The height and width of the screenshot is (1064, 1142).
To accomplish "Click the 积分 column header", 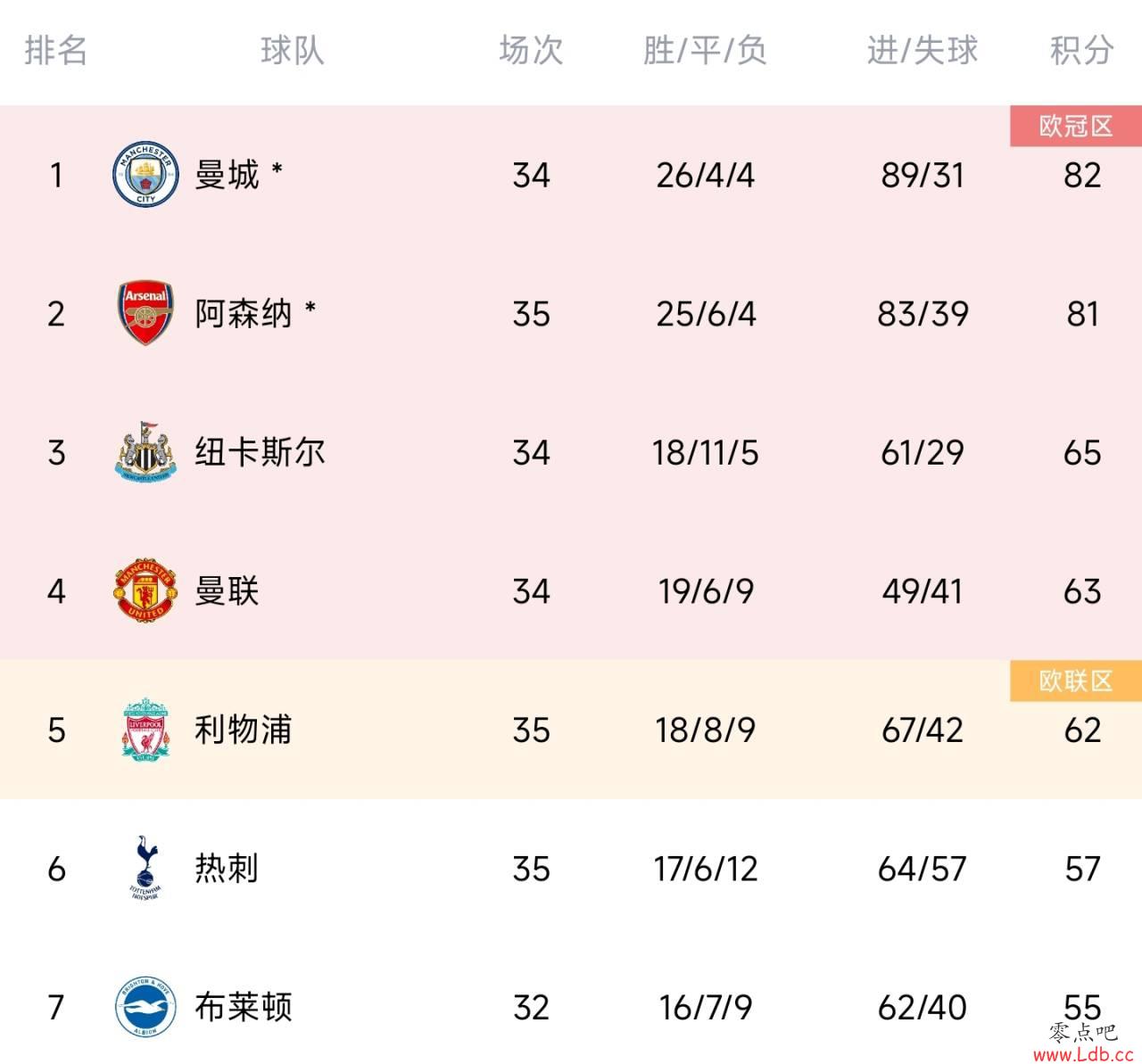I will pos(1081,51).
